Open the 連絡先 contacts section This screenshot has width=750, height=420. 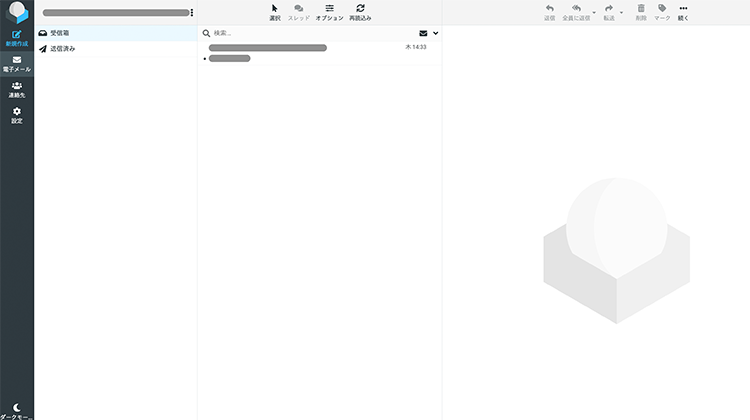point(16,89)
